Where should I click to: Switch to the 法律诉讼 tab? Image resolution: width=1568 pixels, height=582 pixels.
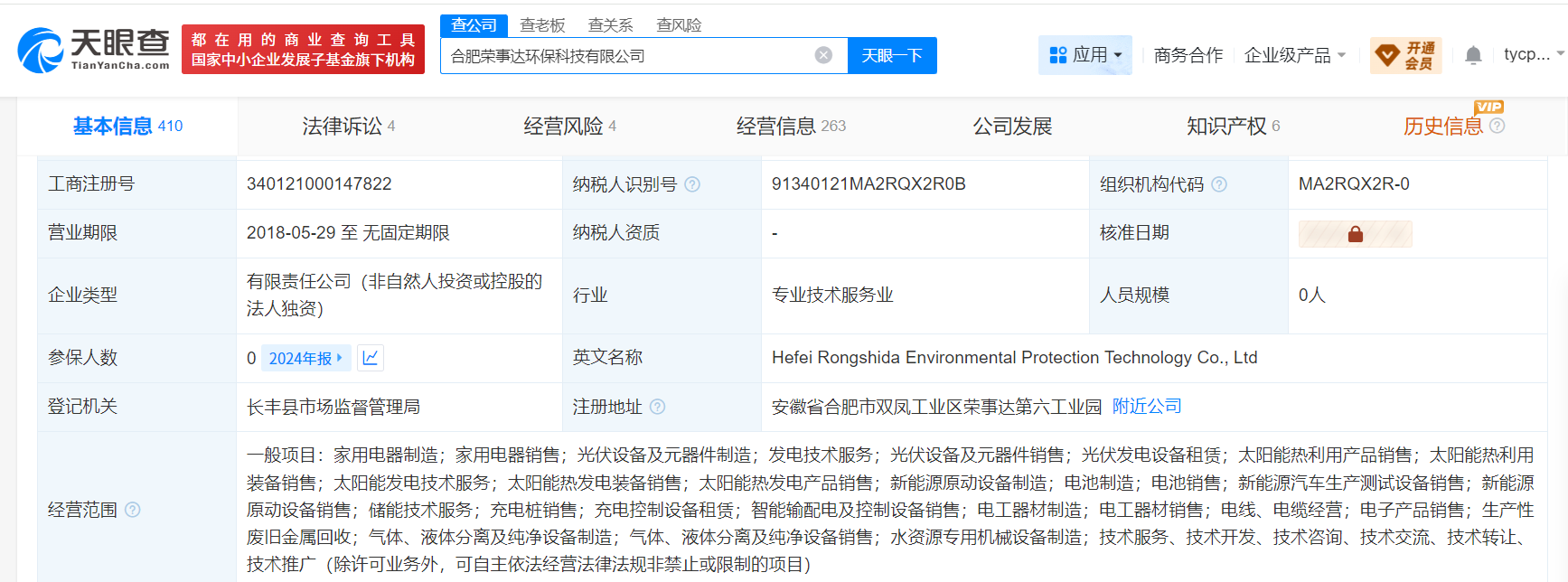(x=349, y=126)
